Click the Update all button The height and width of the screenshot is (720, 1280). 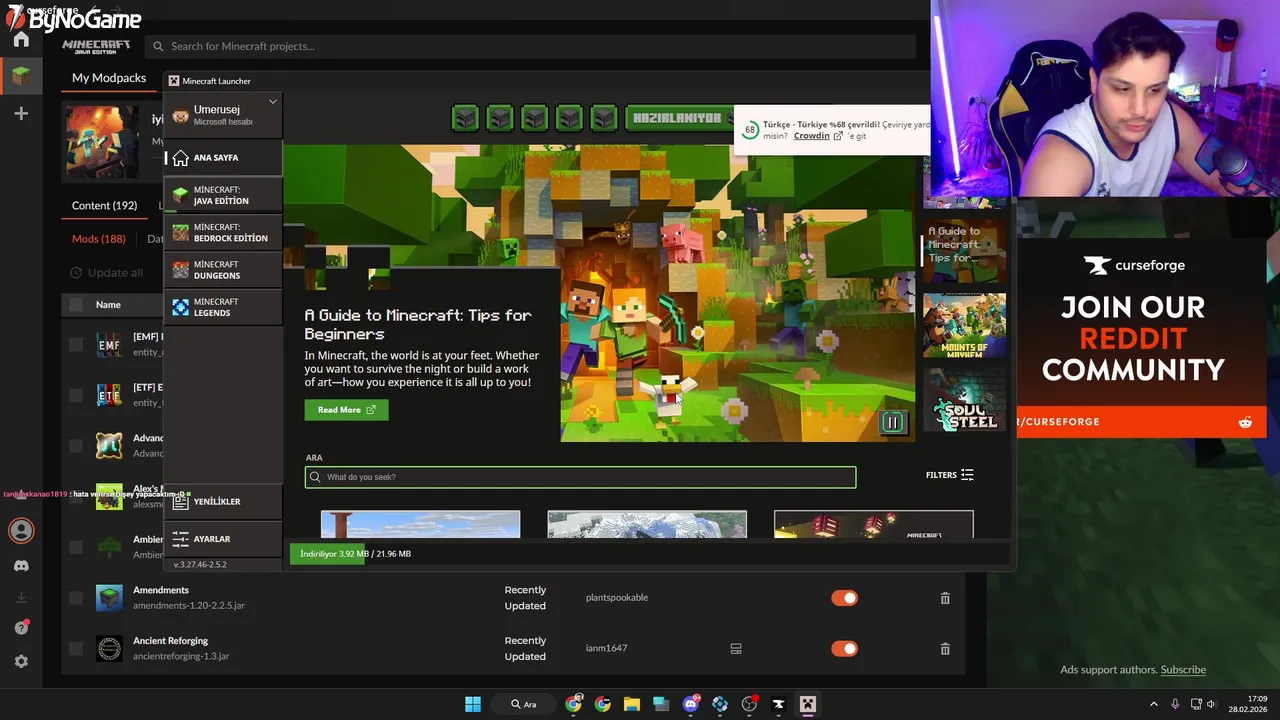click(107, 273)
